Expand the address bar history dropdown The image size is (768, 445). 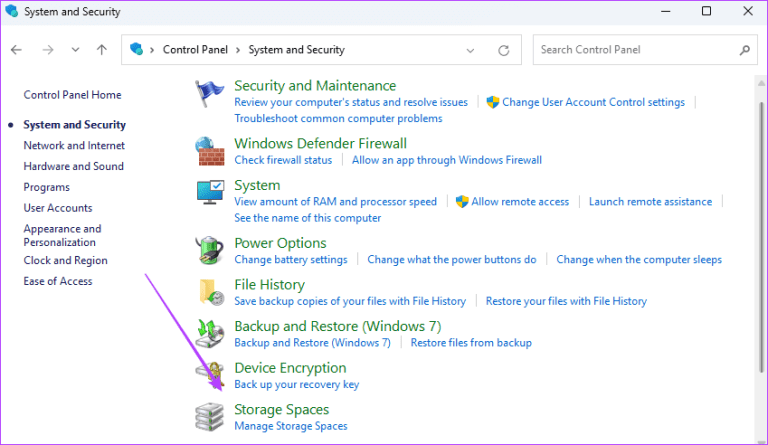click(470, 49)
